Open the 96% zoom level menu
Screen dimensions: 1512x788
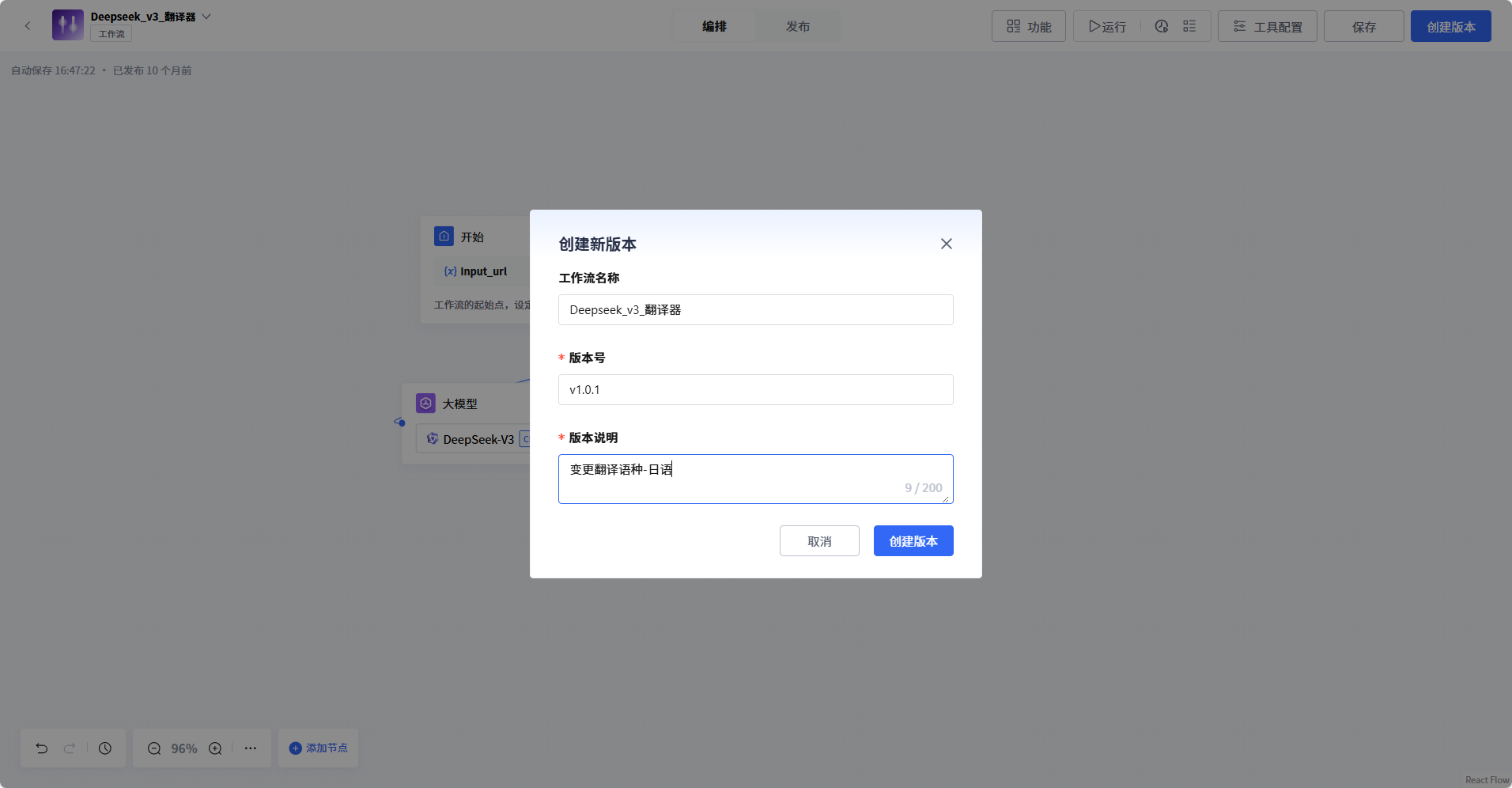(x=184, y=748)
